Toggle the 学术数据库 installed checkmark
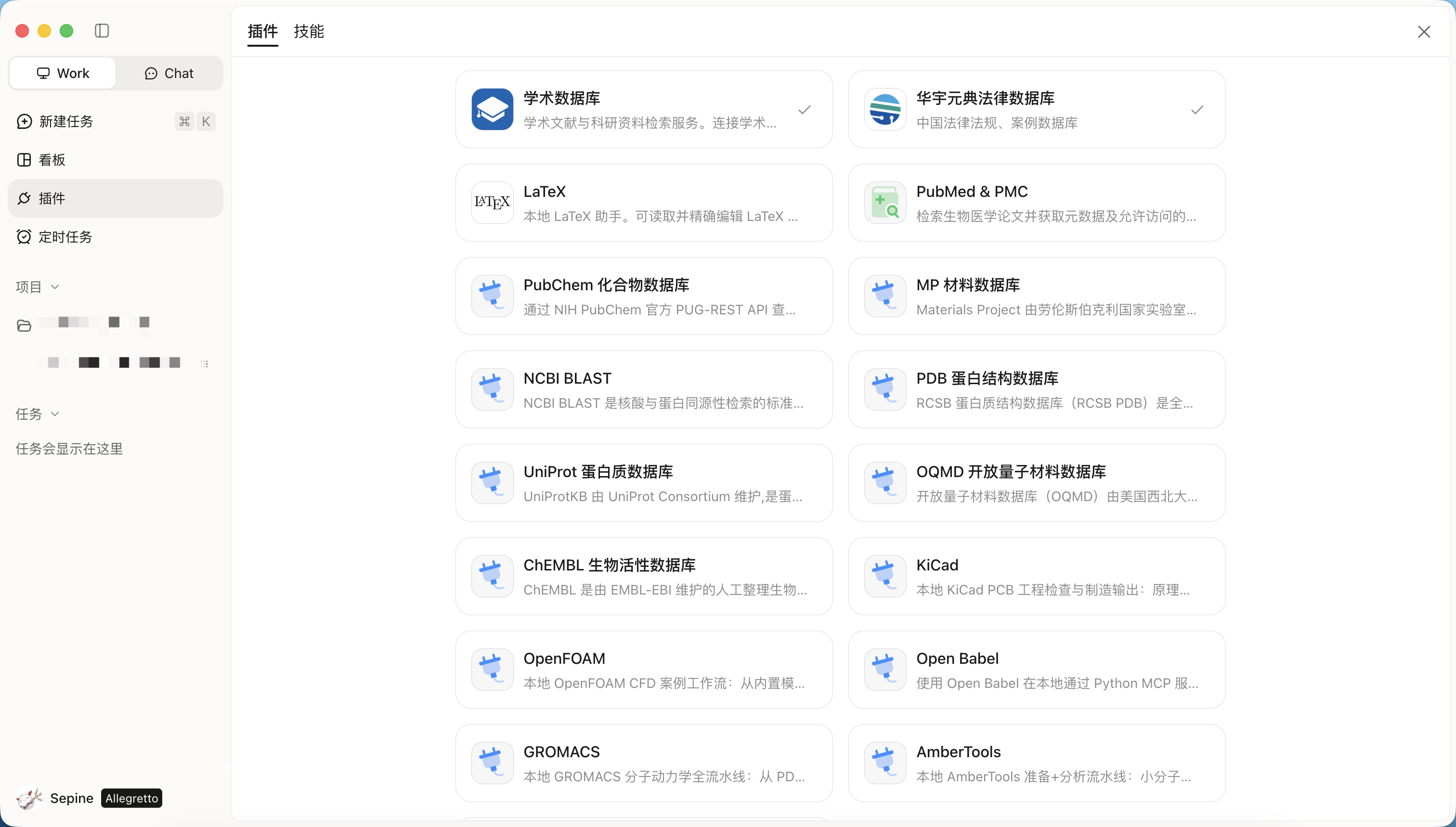Screen dimensions: 1456x827 805,110
